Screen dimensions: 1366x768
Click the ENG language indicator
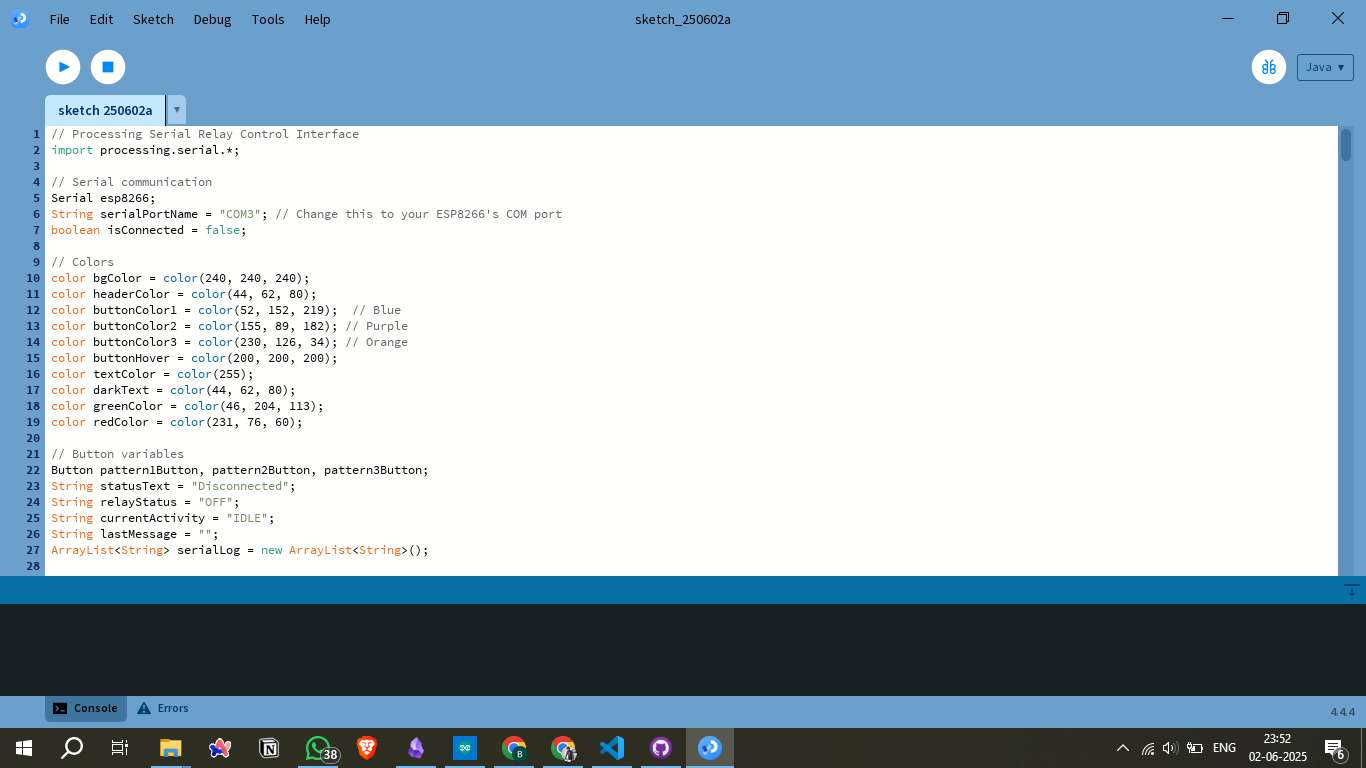click(1224, 748)
